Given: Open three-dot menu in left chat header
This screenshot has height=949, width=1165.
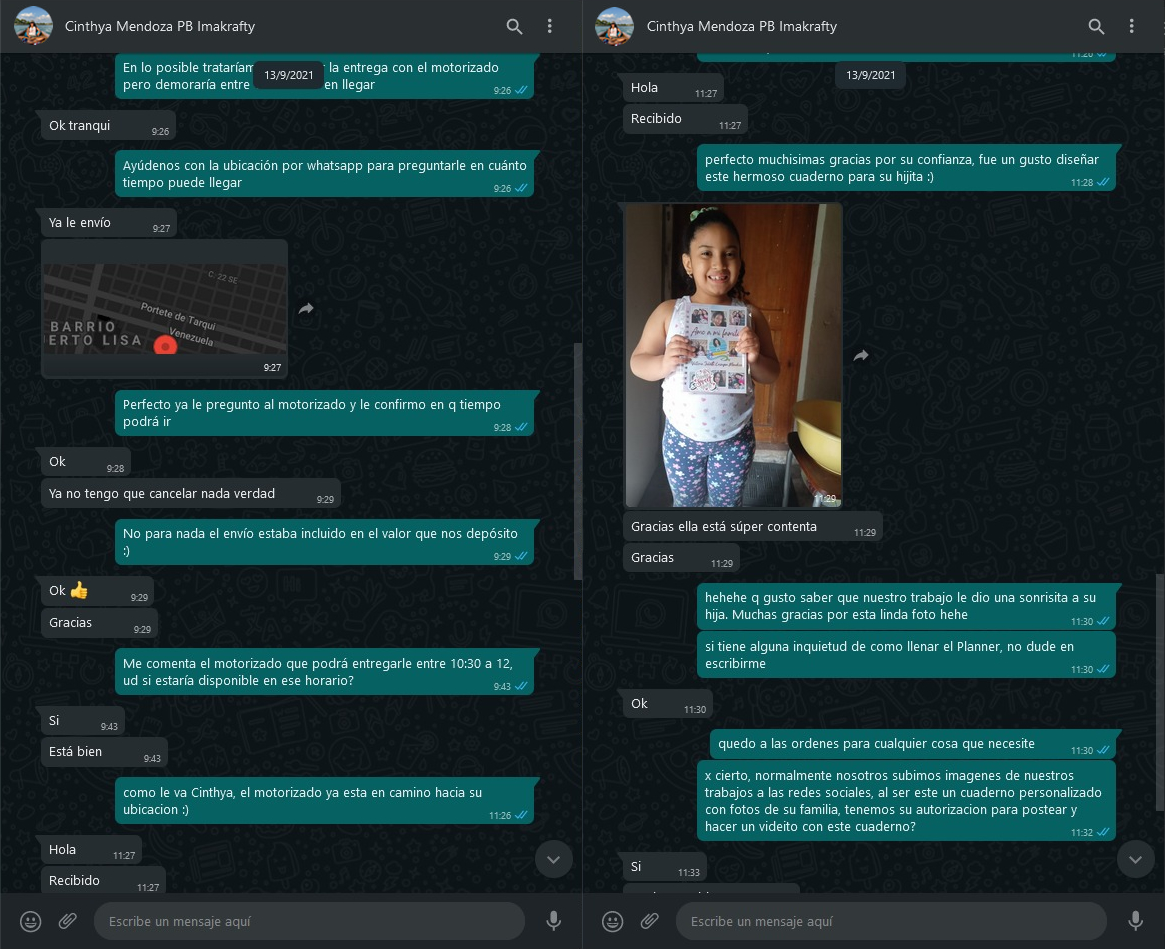Looking at the screenshot, I should [550, 27].
